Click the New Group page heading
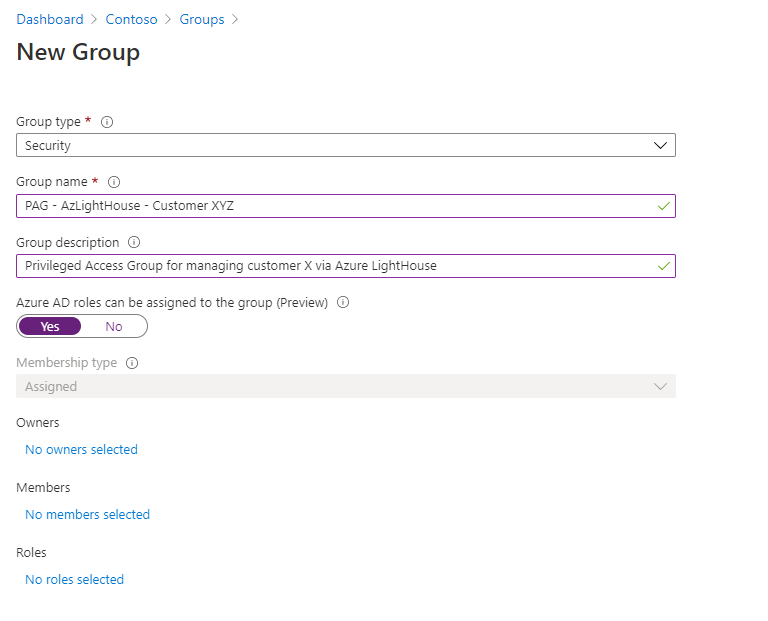This screenshot has width=768, height=621. pyautogui.click(x=78, y=52)
